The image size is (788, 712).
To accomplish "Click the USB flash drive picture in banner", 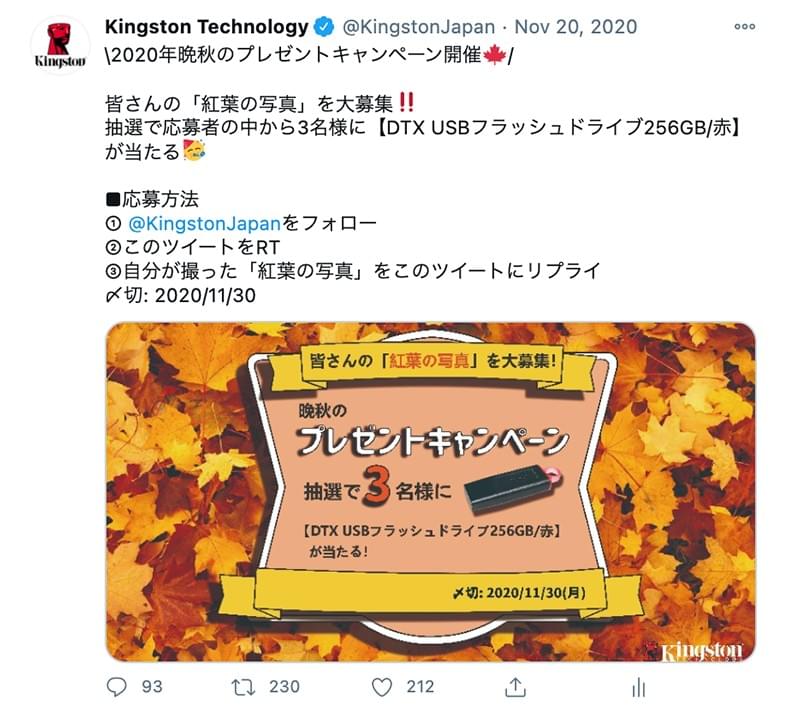I will coord(513,488).
